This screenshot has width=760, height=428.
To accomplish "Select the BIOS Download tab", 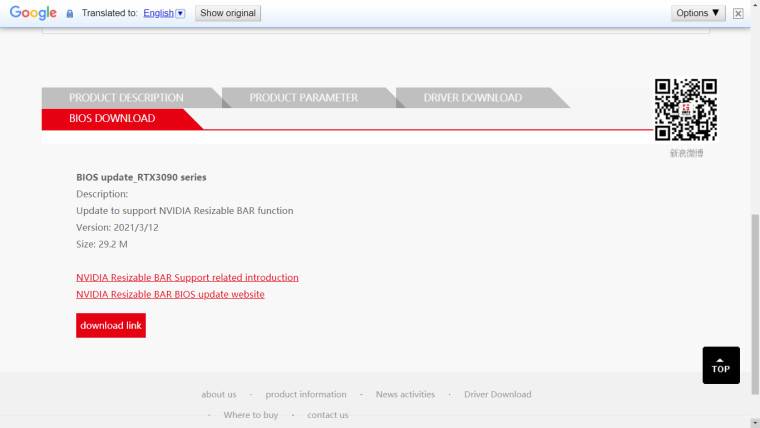I will point(112,119).
